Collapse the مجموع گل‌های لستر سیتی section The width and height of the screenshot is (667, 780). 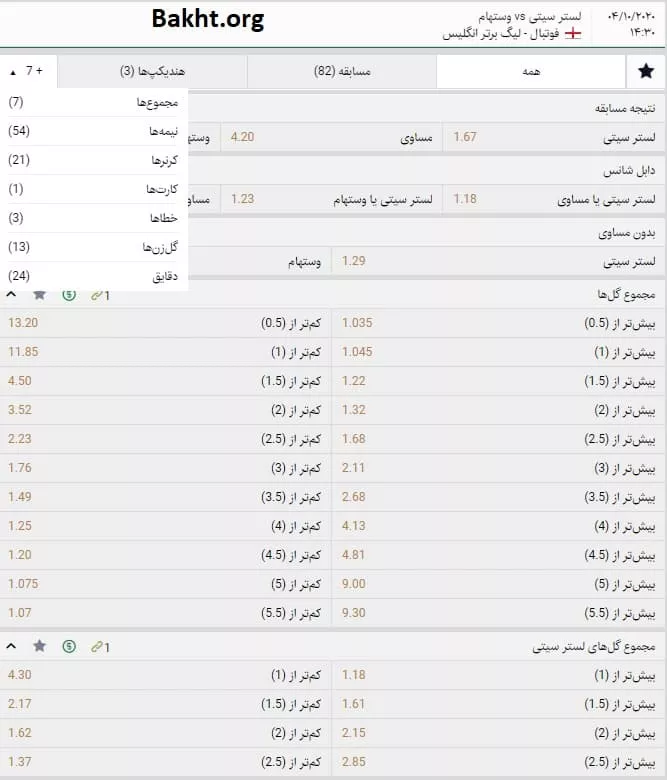(11, 647)
